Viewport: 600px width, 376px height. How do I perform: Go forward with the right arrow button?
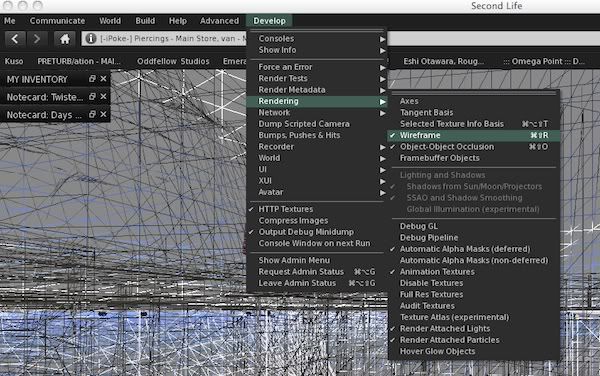[x=37, y=39]
